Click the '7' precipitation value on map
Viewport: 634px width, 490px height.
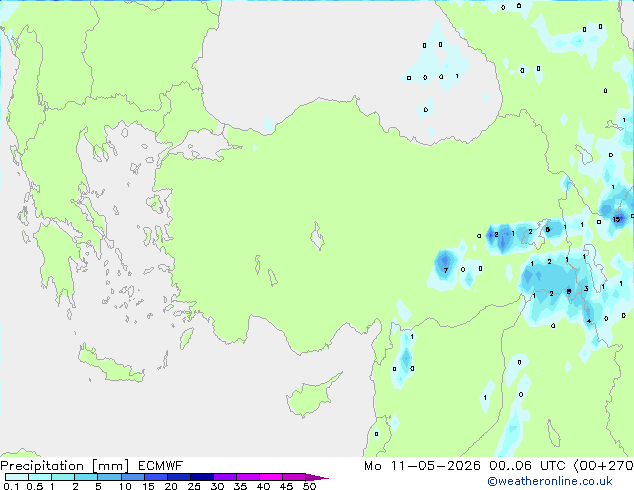tap(446, 270)
